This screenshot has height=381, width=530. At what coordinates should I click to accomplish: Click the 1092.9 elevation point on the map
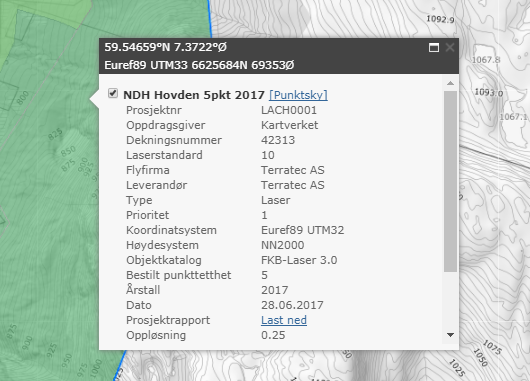tap(440, 19)
